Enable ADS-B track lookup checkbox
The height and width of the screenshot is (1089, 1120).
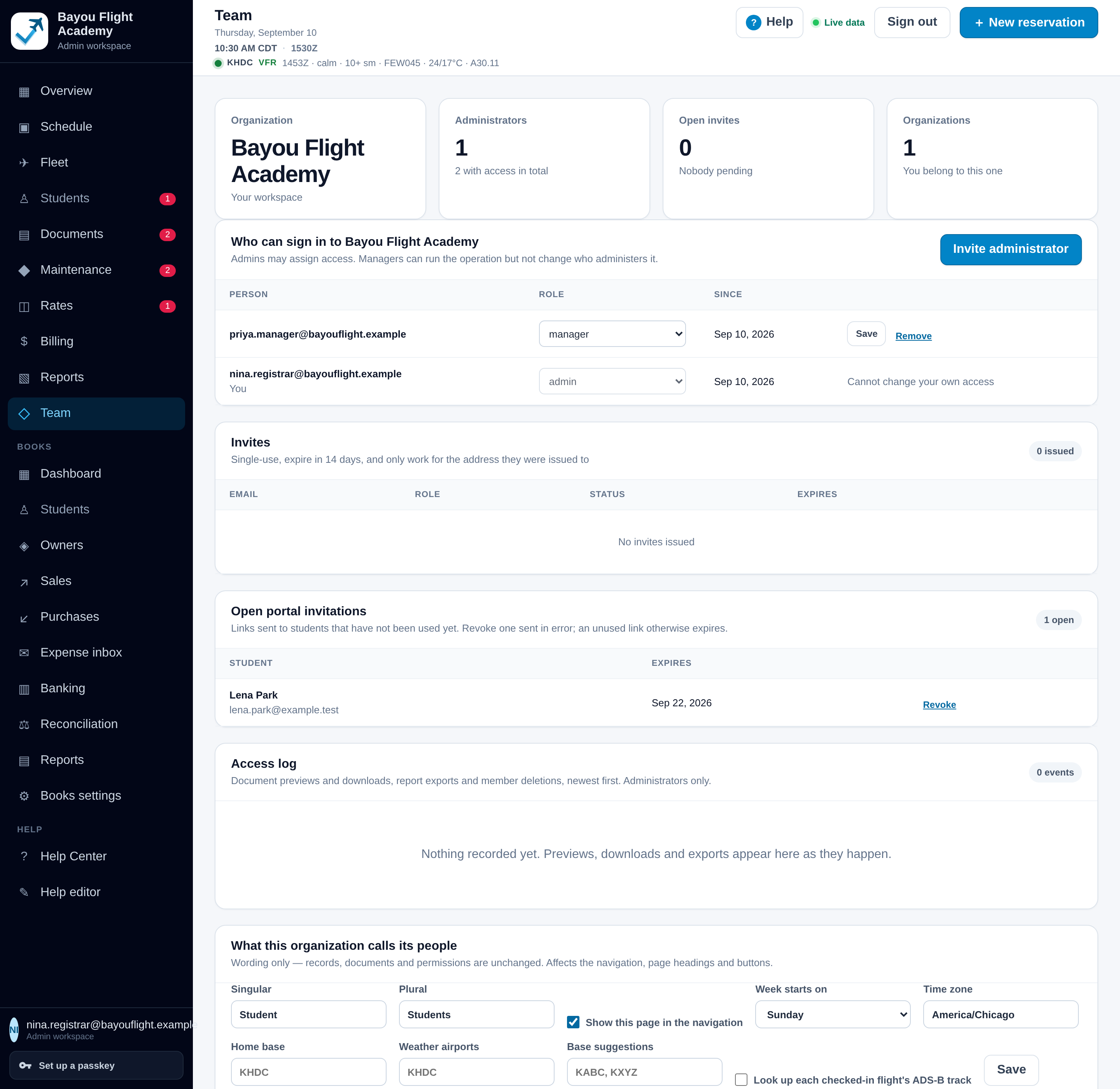pos(741,1080)
